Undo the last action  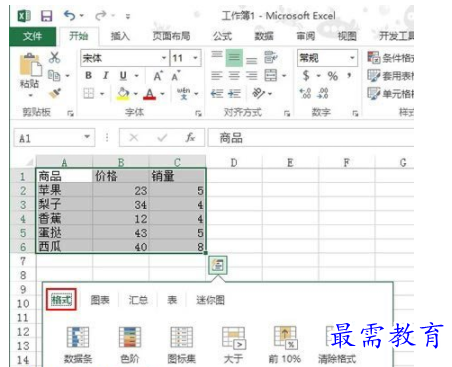pos(69,15)
